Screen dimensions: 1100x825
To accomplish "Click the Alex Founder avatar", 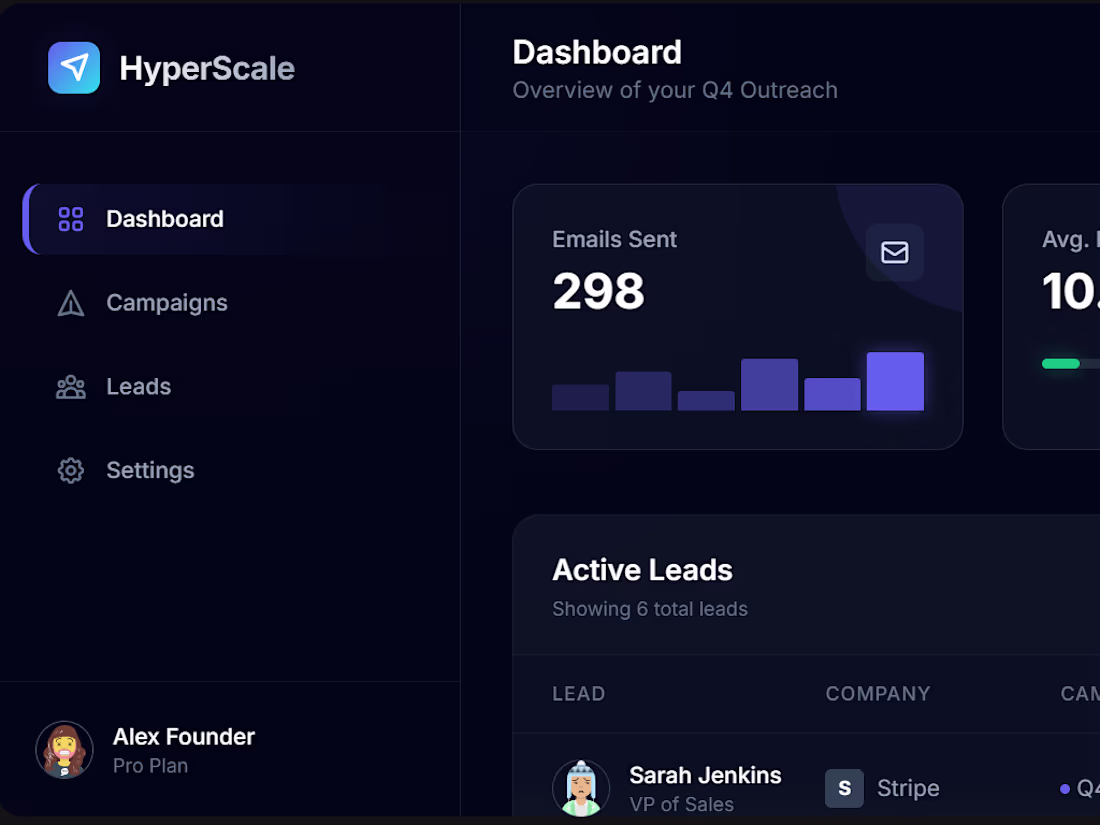I will click(x=65, y=750).
